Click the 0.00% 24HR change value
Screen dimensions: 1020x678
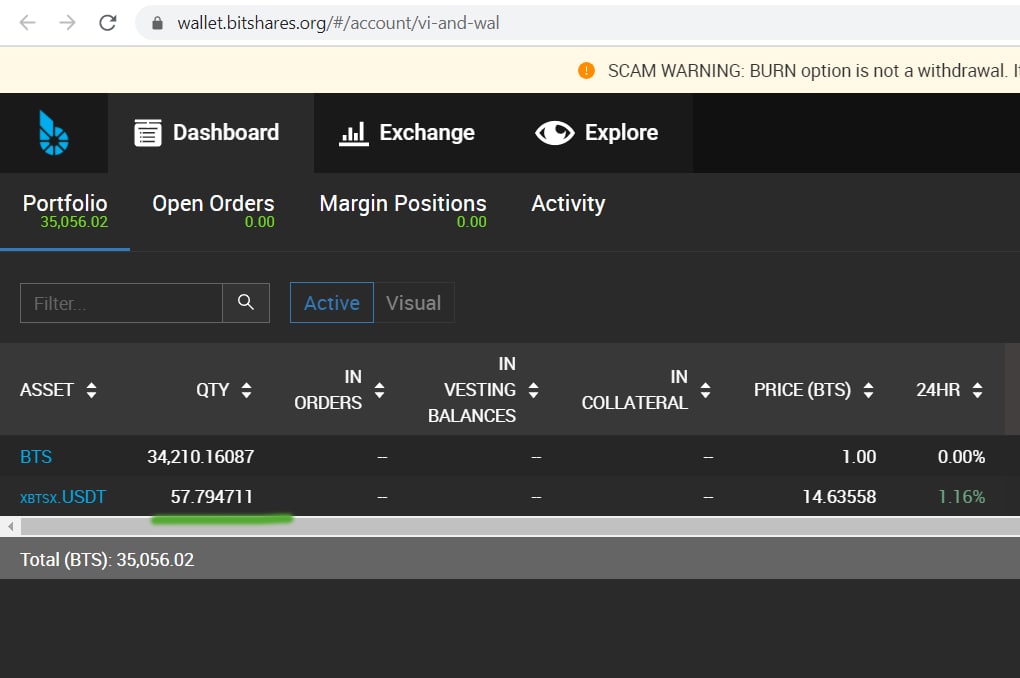click(x=961, y=457)
